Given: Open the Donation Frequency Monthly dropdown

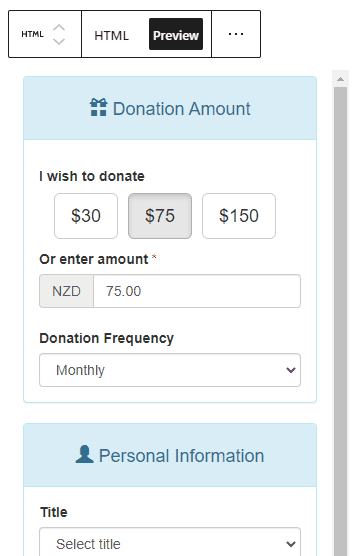Looking at the screenshot, I should pos(170,370).
